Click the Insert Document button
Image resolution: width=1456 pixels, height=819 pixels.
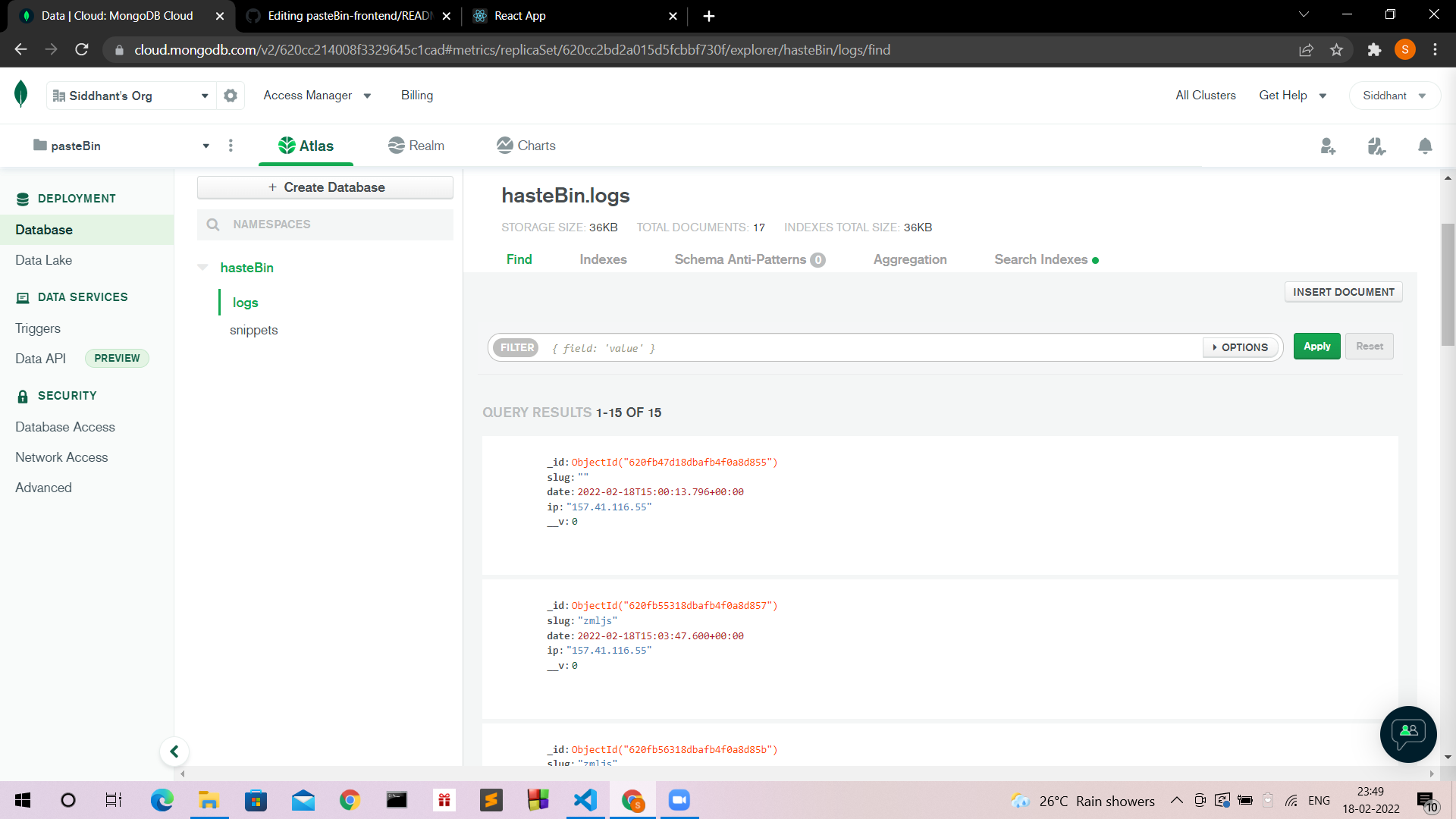click(x=1342, y=291)
